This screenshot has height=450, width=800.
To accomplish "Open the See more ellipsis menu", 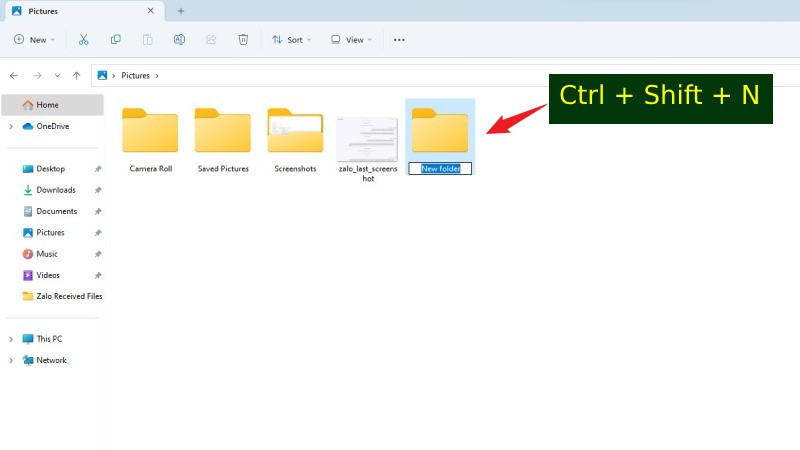I will click(399, 40).
